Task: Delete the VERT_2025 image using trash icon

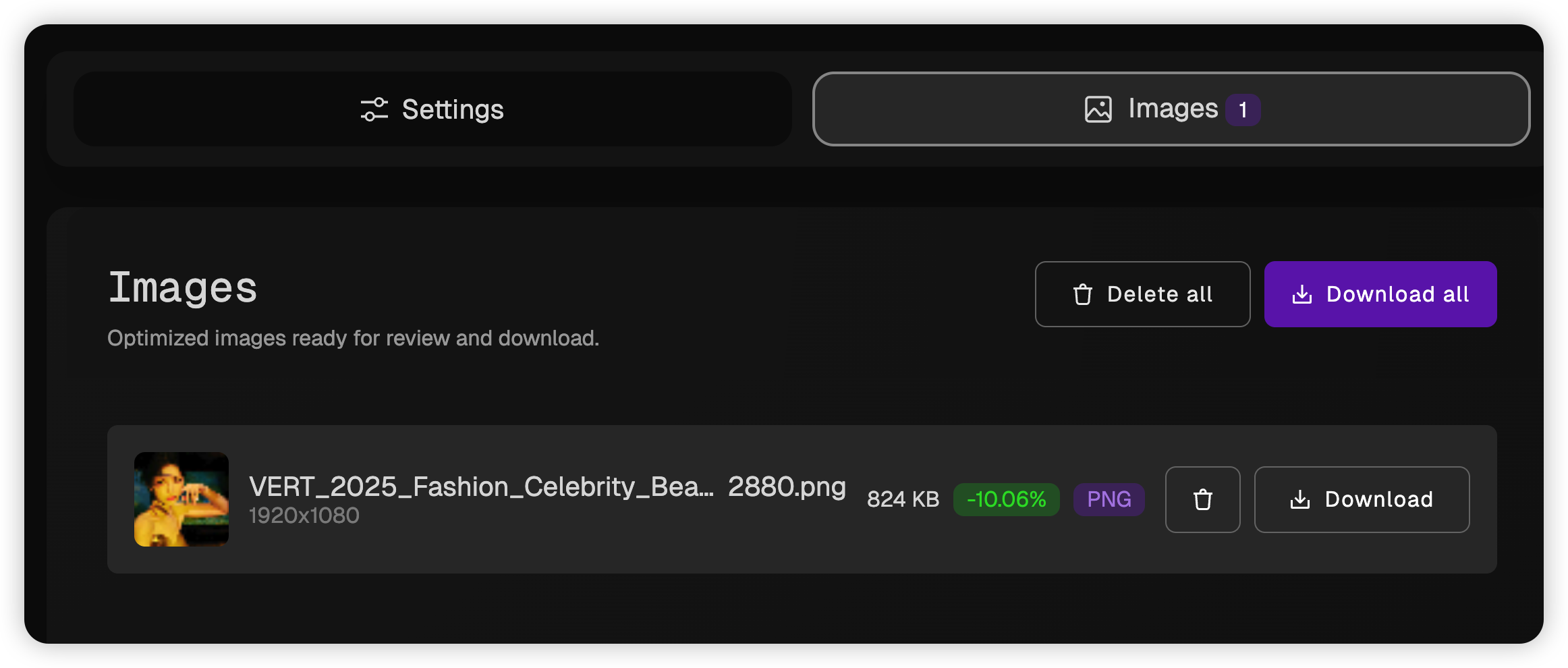Action: coord(1202,500)
